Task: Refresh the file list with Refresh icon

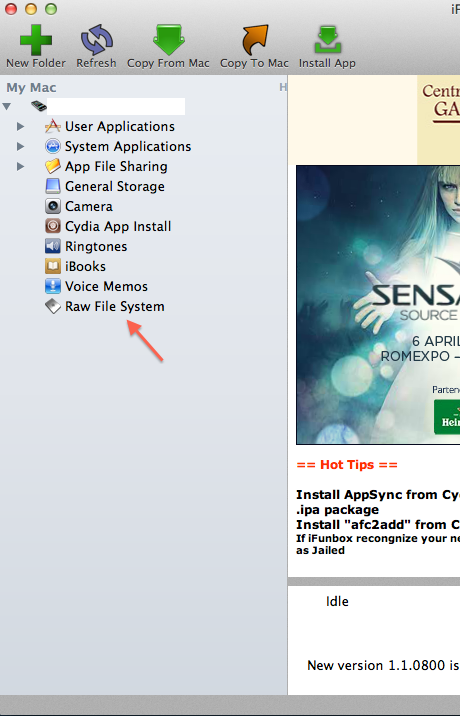Action: pos(96,40)
